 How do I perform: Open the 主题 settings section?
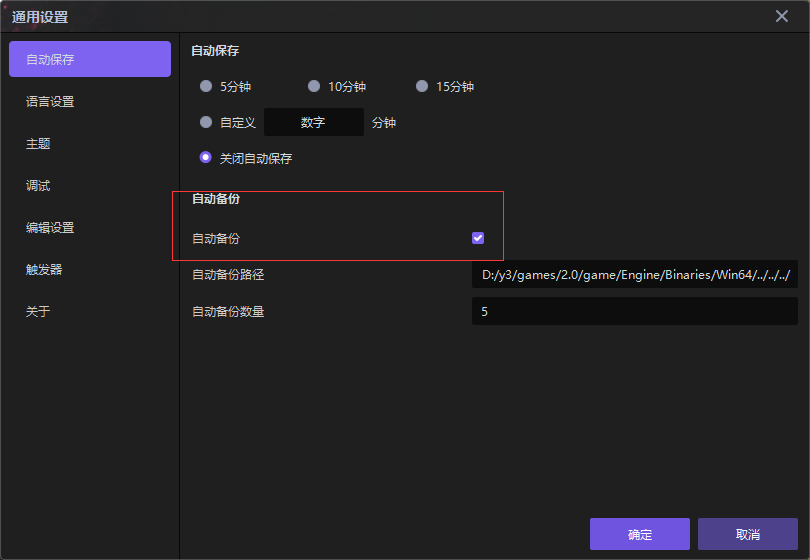pos(38,144)
